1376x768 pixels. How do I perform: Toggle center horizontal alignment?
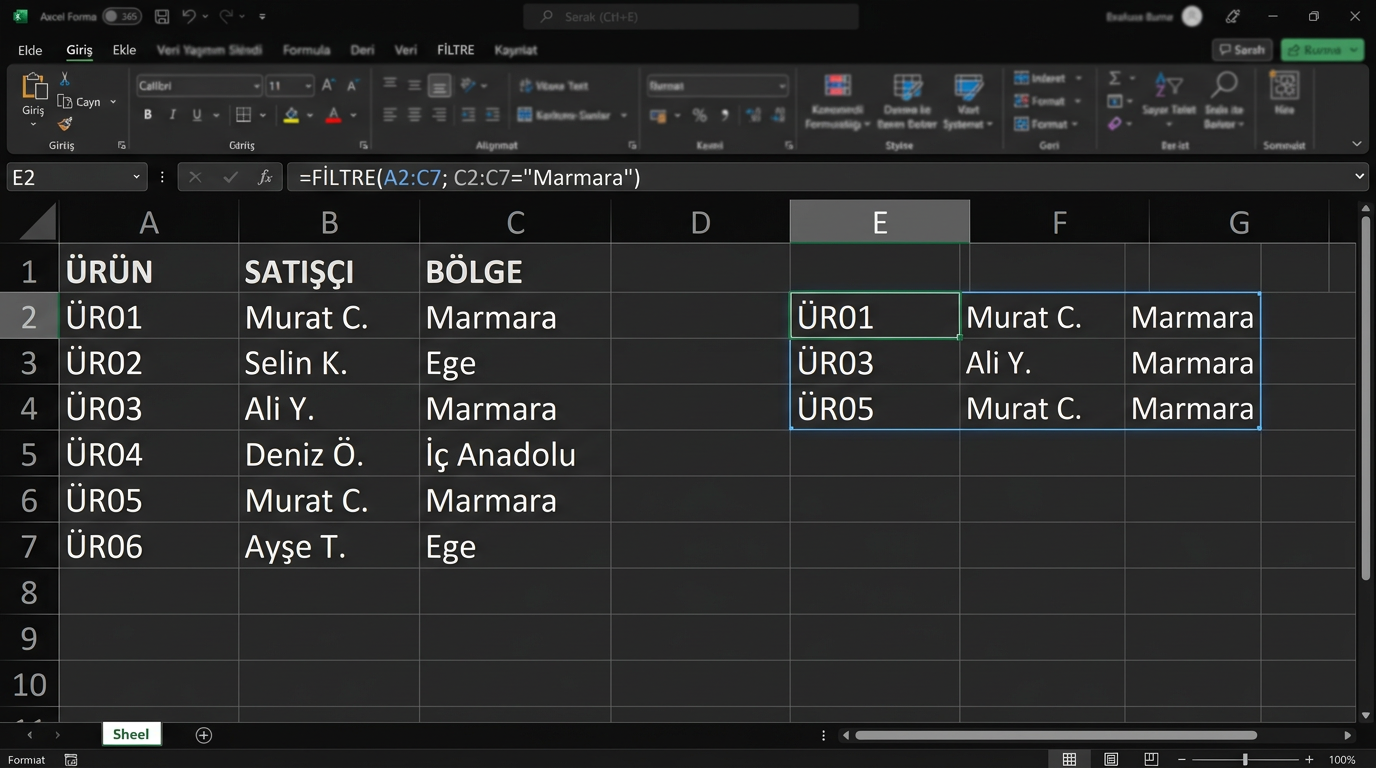414,116
